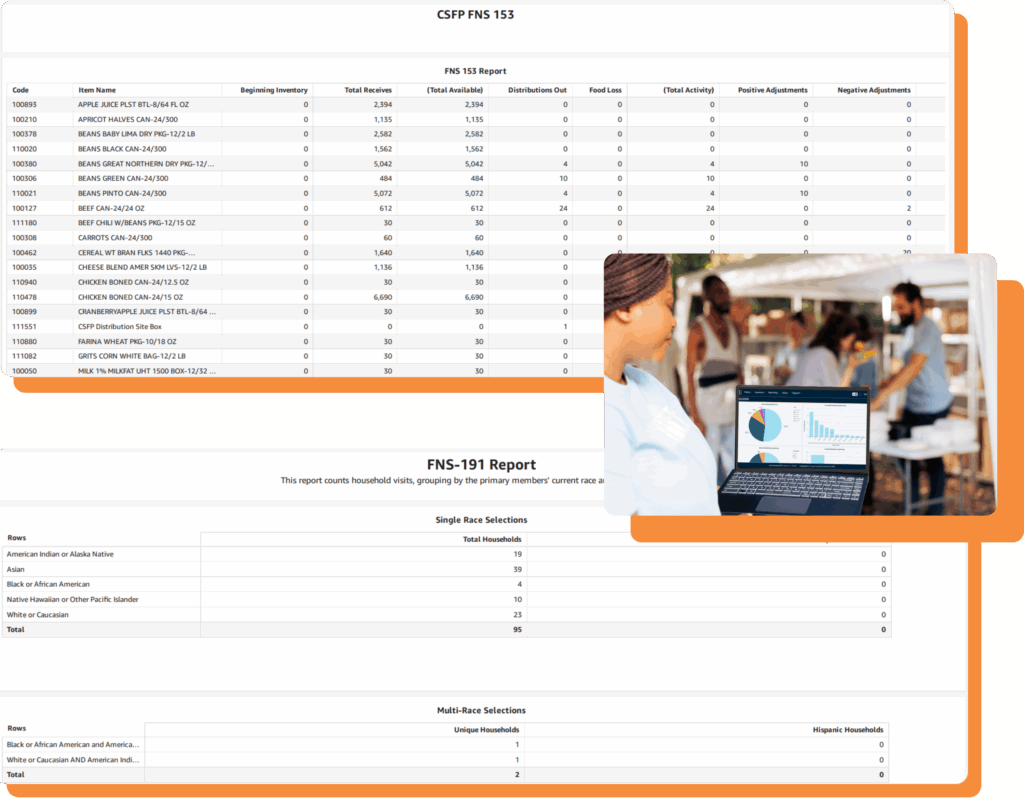Select the 'CHEESE BLEND AMER SKM LVS-12/2 LB' item
Image resolution: width=1024 pixels, height=800 pixels.
point(142,267)
